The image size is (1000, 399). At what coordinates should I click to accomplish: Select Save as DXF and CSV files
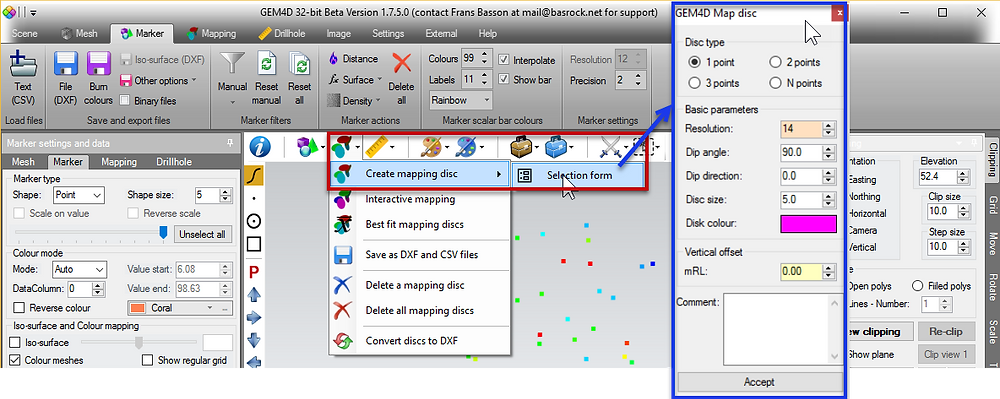click(423, 254)
